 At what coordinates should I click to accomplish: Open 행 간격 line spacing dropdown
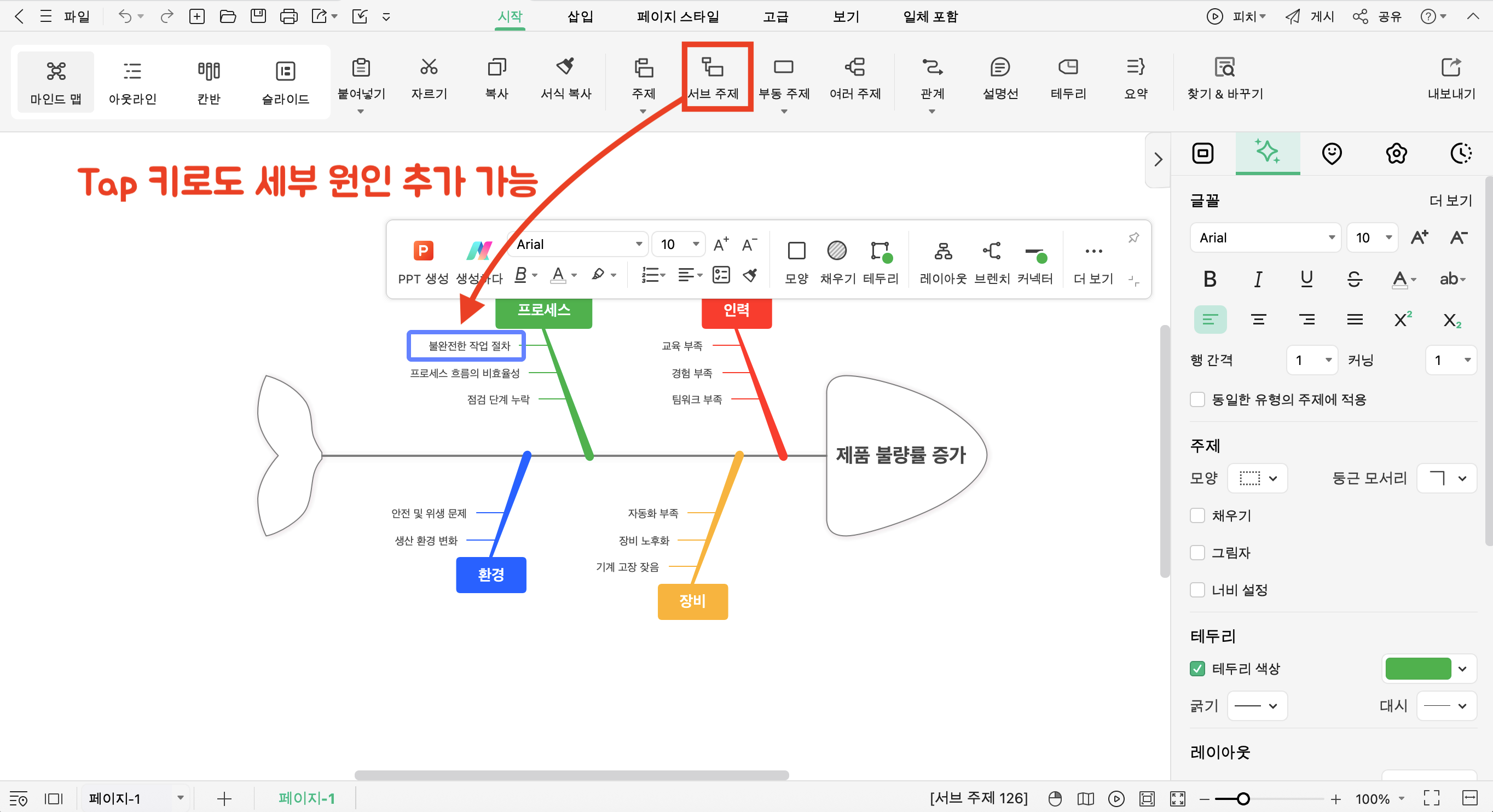pyautogui.click(x=1312, y=360)
